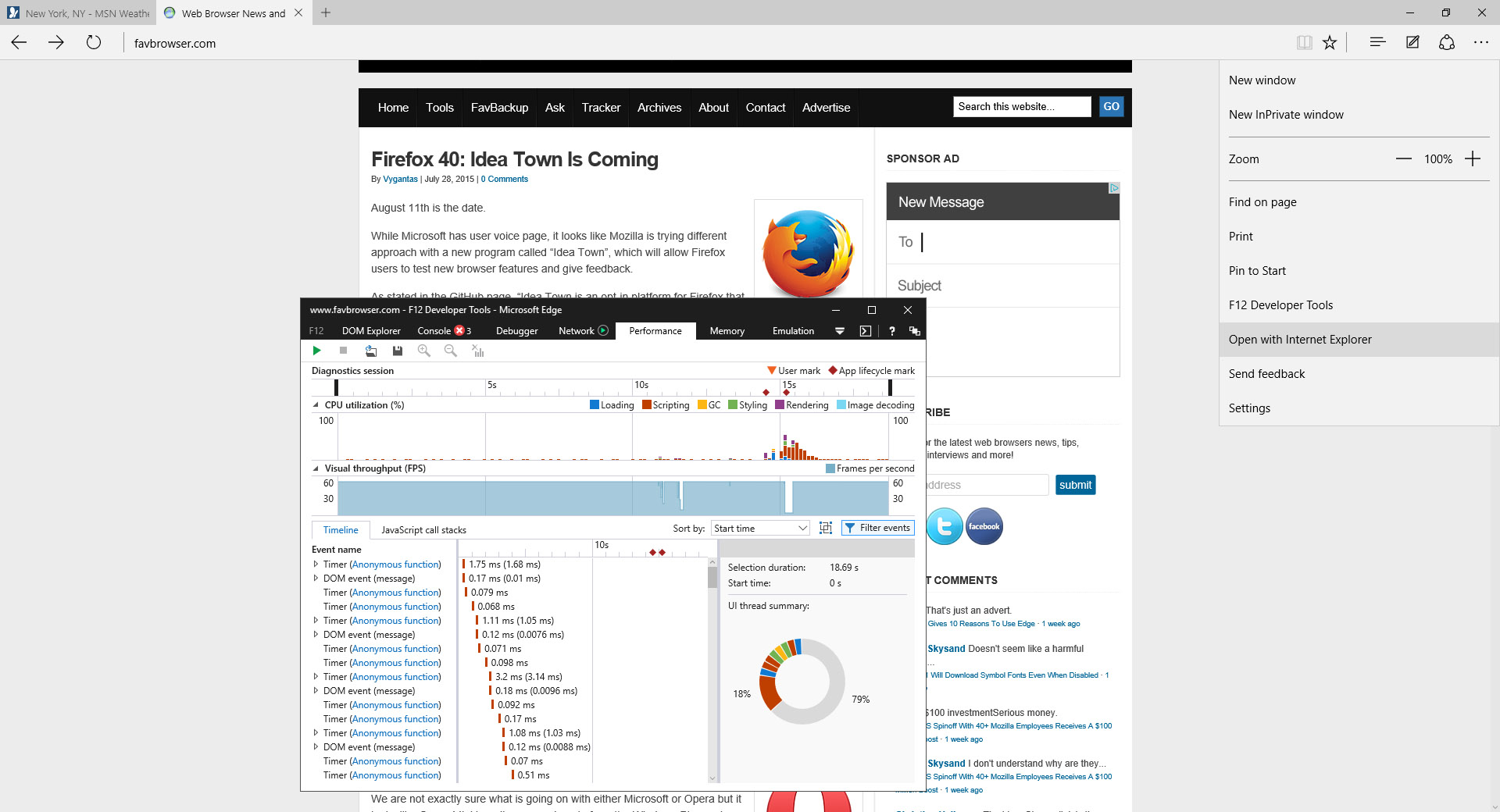Click the save session floppy disk icon
The image size is (1500, 812).
coord(398,351)
